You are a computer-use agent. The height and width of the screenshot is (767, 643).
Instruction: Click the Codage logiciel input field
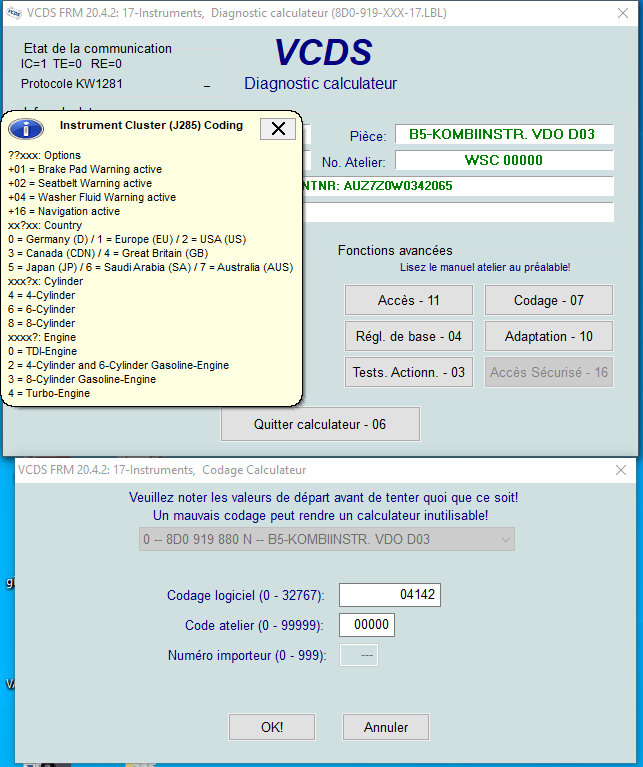pyautogui.click(x=390, y=595)
